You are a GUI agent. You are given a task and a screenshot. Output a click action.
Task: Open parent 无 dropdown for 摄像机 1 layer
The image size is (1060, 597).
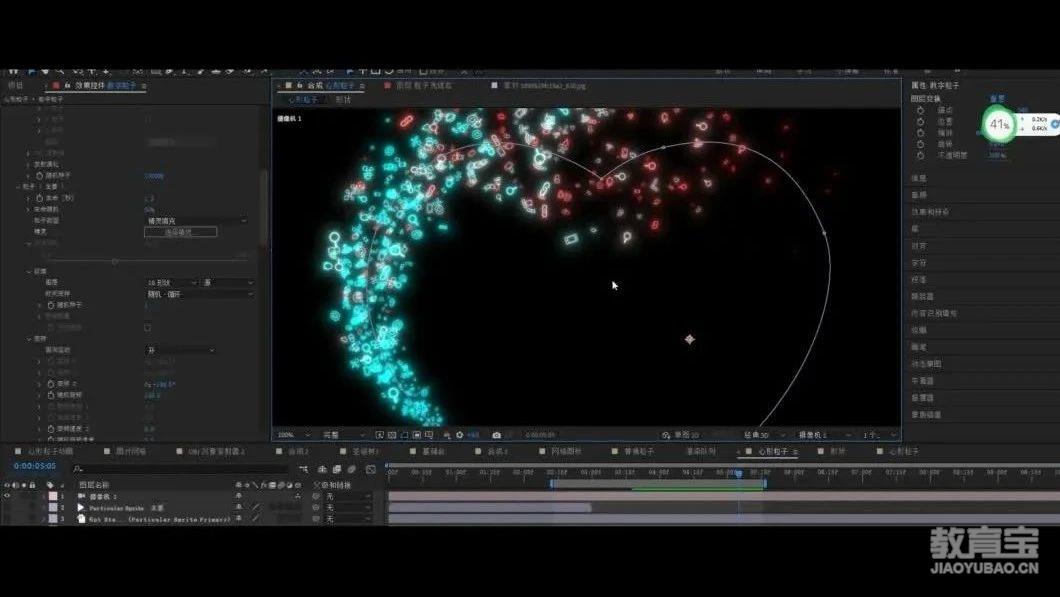347,496
